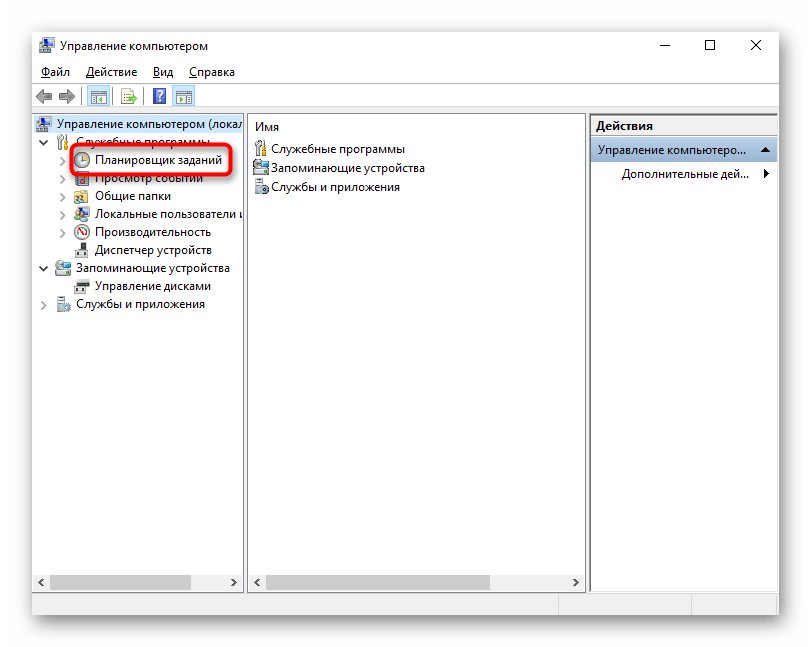The image size is (811, 647).
Task: Expand the Планировщик заданий tree node
Action: point(63,160)
